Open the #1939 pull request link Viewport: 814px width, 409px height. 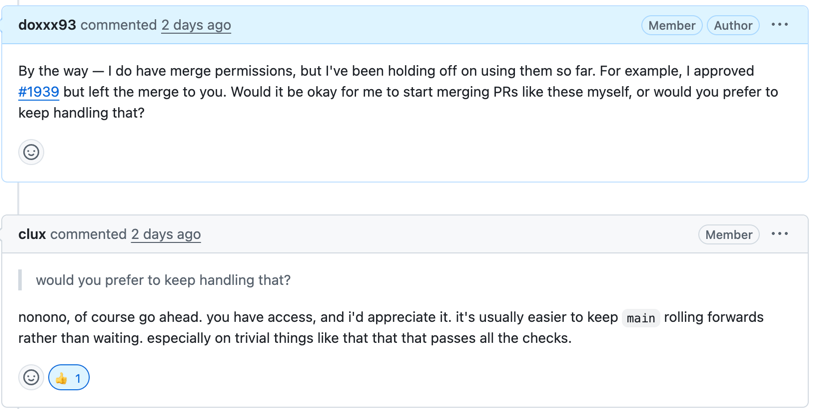tap(38, 92)
